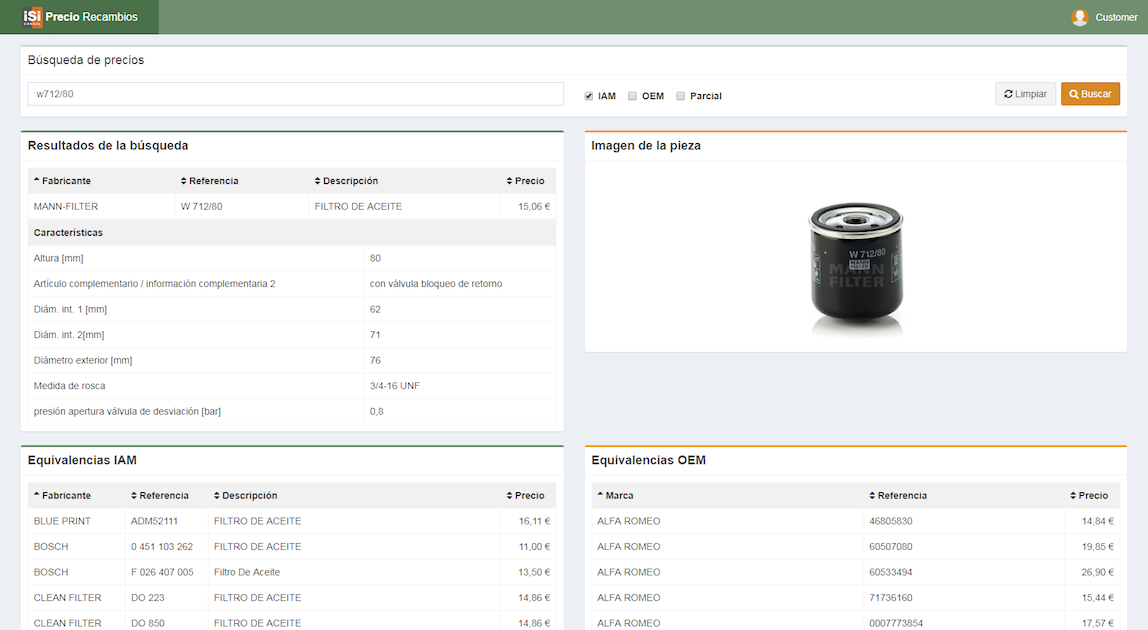Select the Altura [mm] row

(x=291, y=258)
